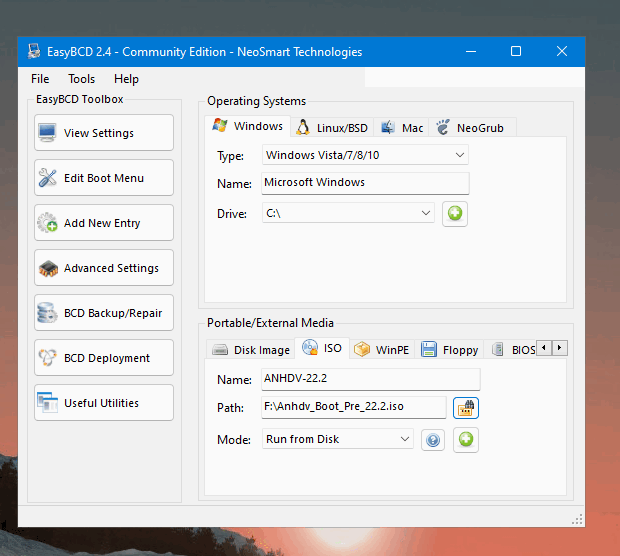Open Useful Utilities

coord(104,403)
